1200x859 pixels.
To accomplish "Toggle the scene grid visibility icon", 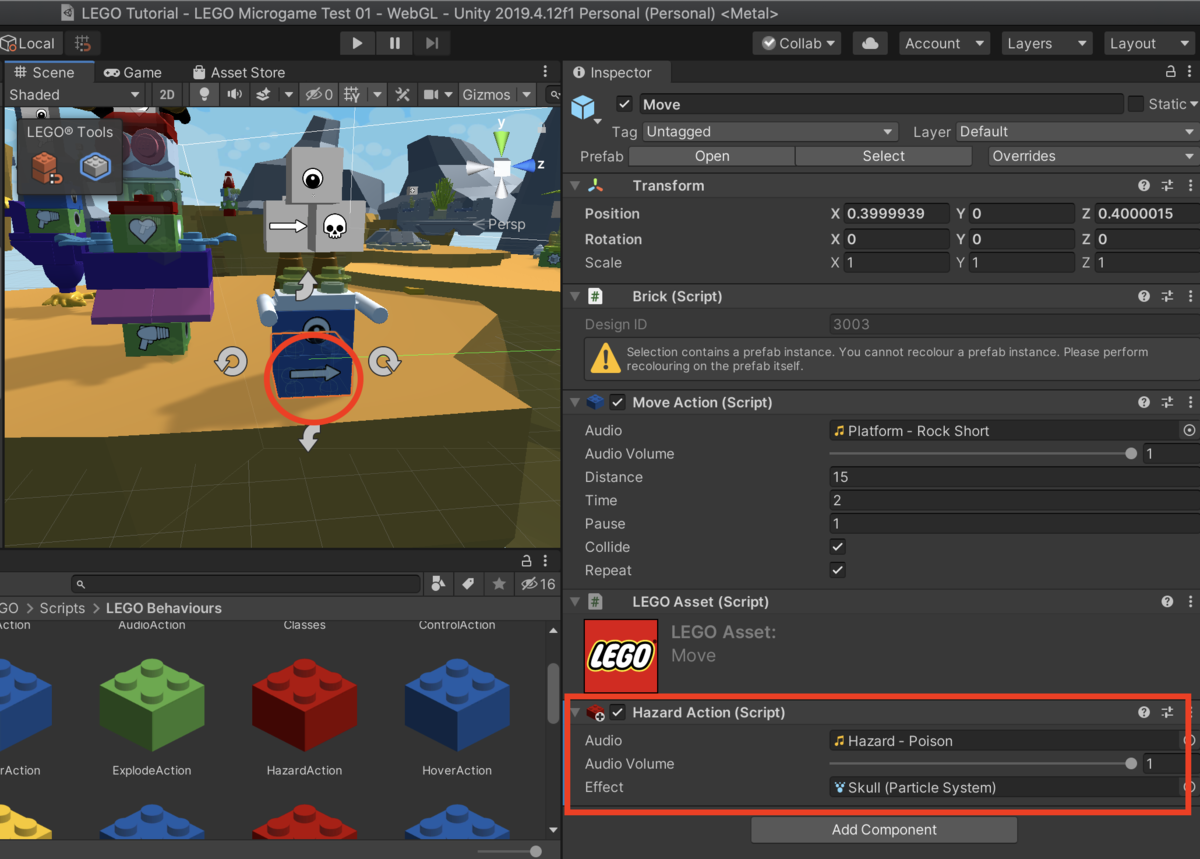I will coord(352,94).
